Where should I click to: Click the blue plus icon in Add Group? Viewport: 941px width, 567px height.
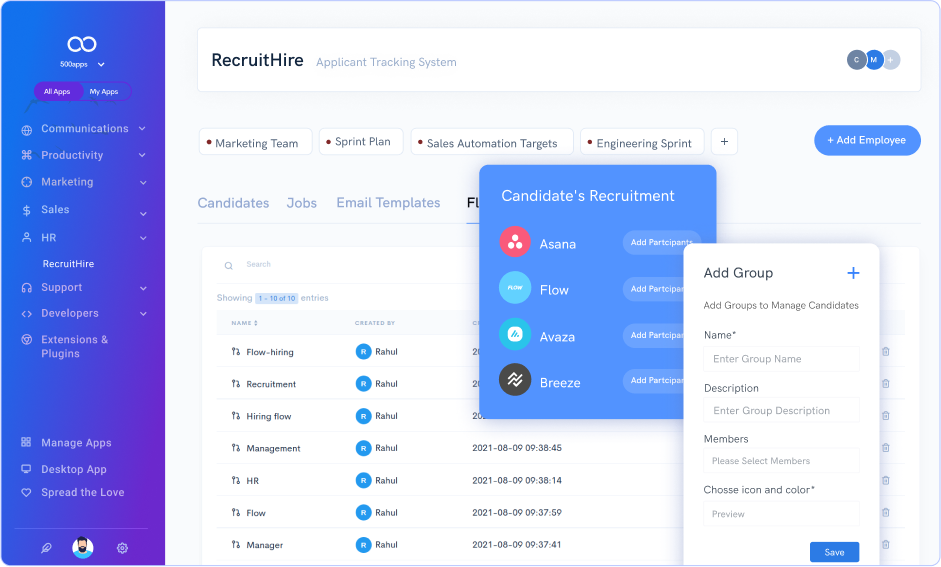(x=853, y=273)
